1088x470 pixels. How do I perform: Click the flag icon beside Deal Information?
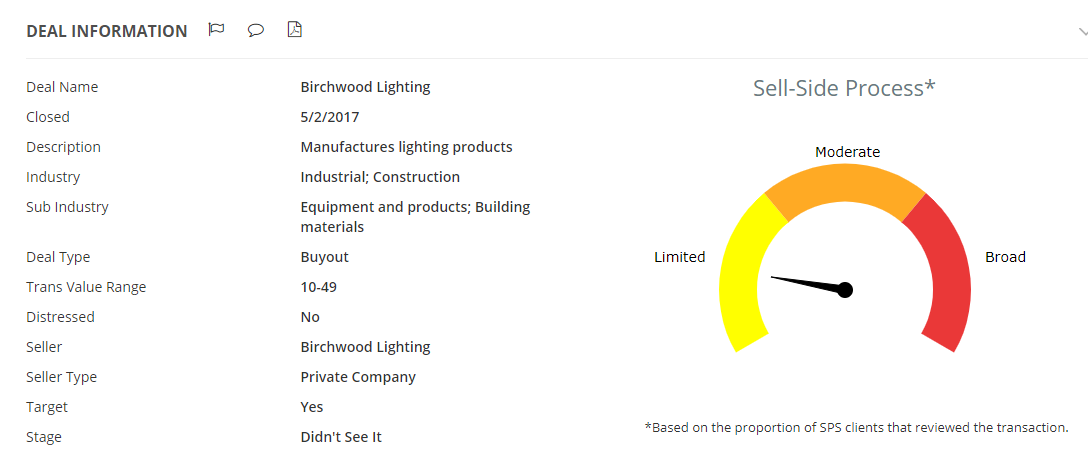tap(216, 30)
